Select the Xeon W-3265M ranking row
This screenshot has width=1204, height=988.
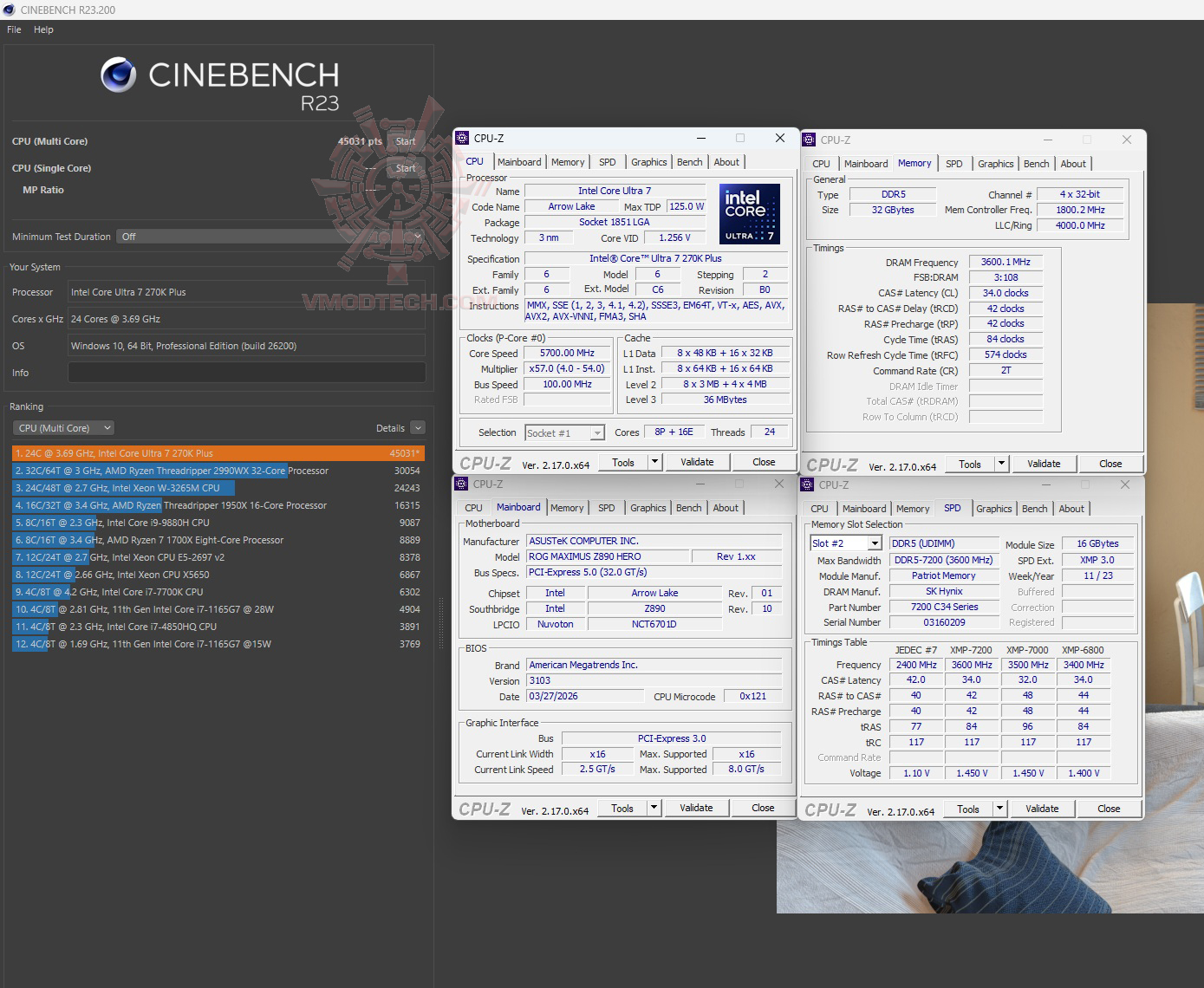[218, 488]
